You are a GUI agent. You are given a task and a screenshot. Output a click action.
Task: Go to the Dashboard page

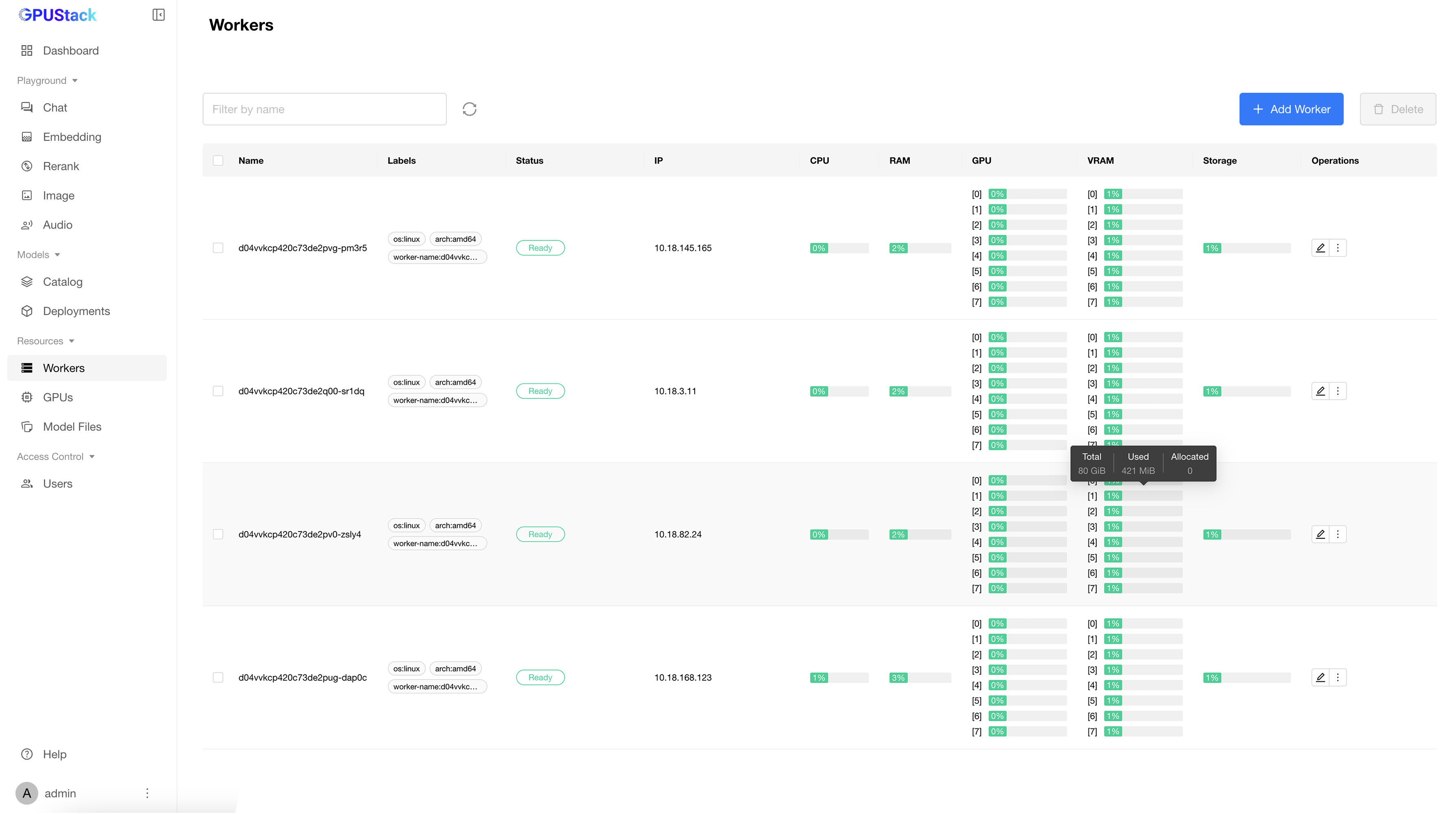(70, 51)
